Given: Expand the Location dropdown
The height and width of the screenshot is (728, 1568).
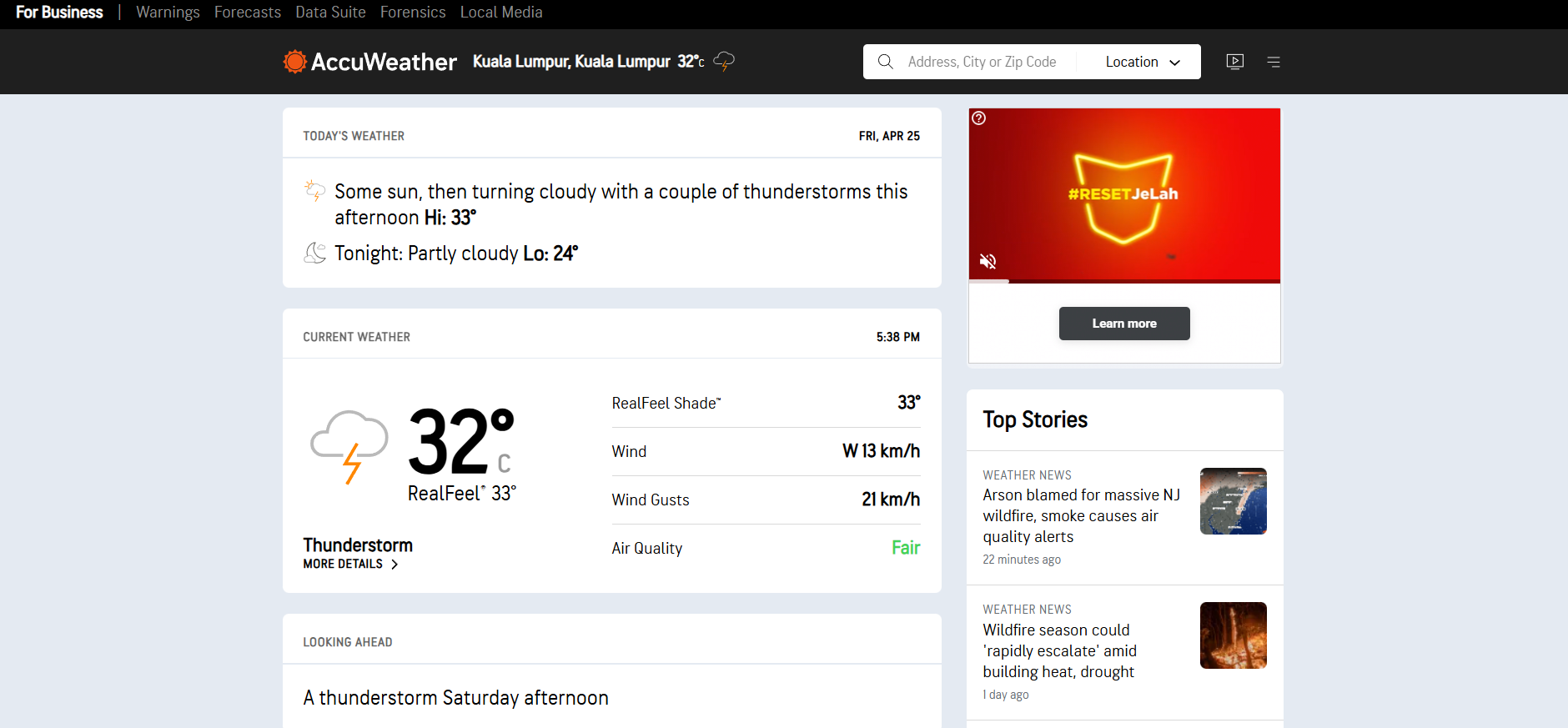Looking at the screenshot, I should (1143, 62).
